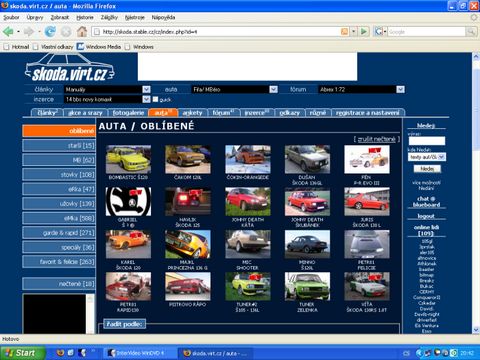This screenshot has width=480, height=360.
Task: Click the RSS feed icon in address bar
Action: 344,32
